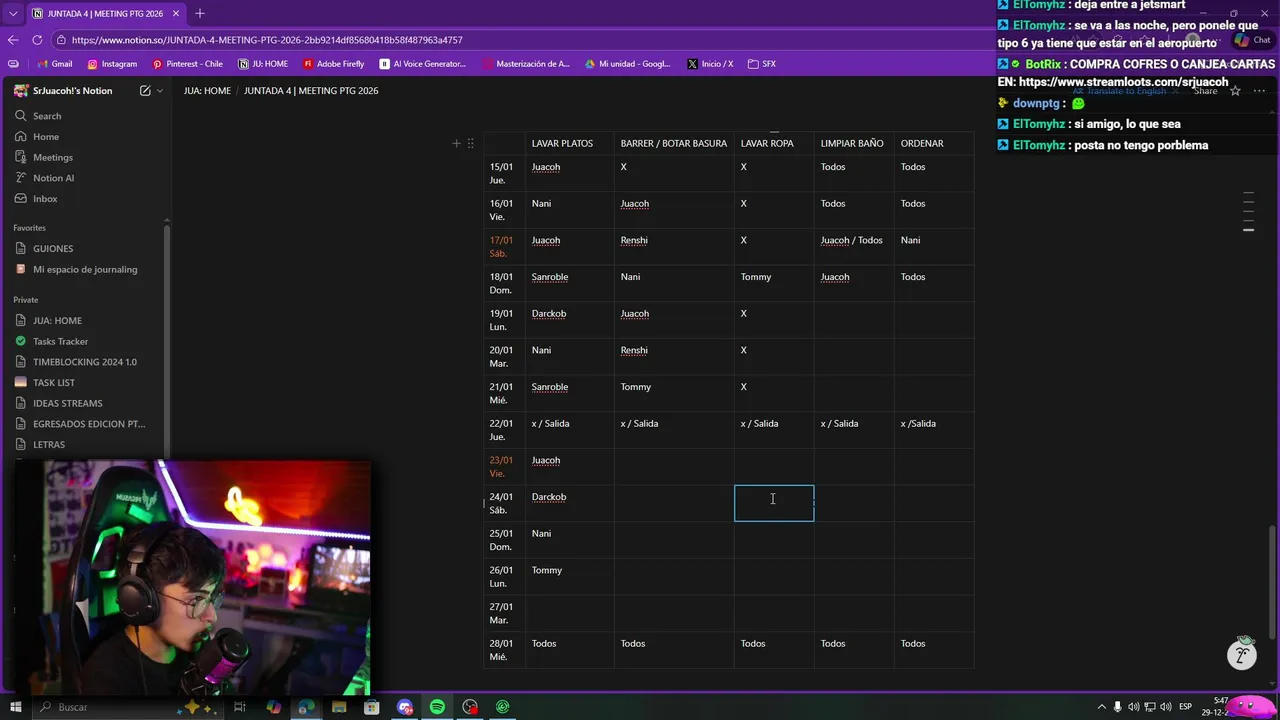
Task: Open the TASK LIST page
Action: pyautogui.click(x=53, y=383)
